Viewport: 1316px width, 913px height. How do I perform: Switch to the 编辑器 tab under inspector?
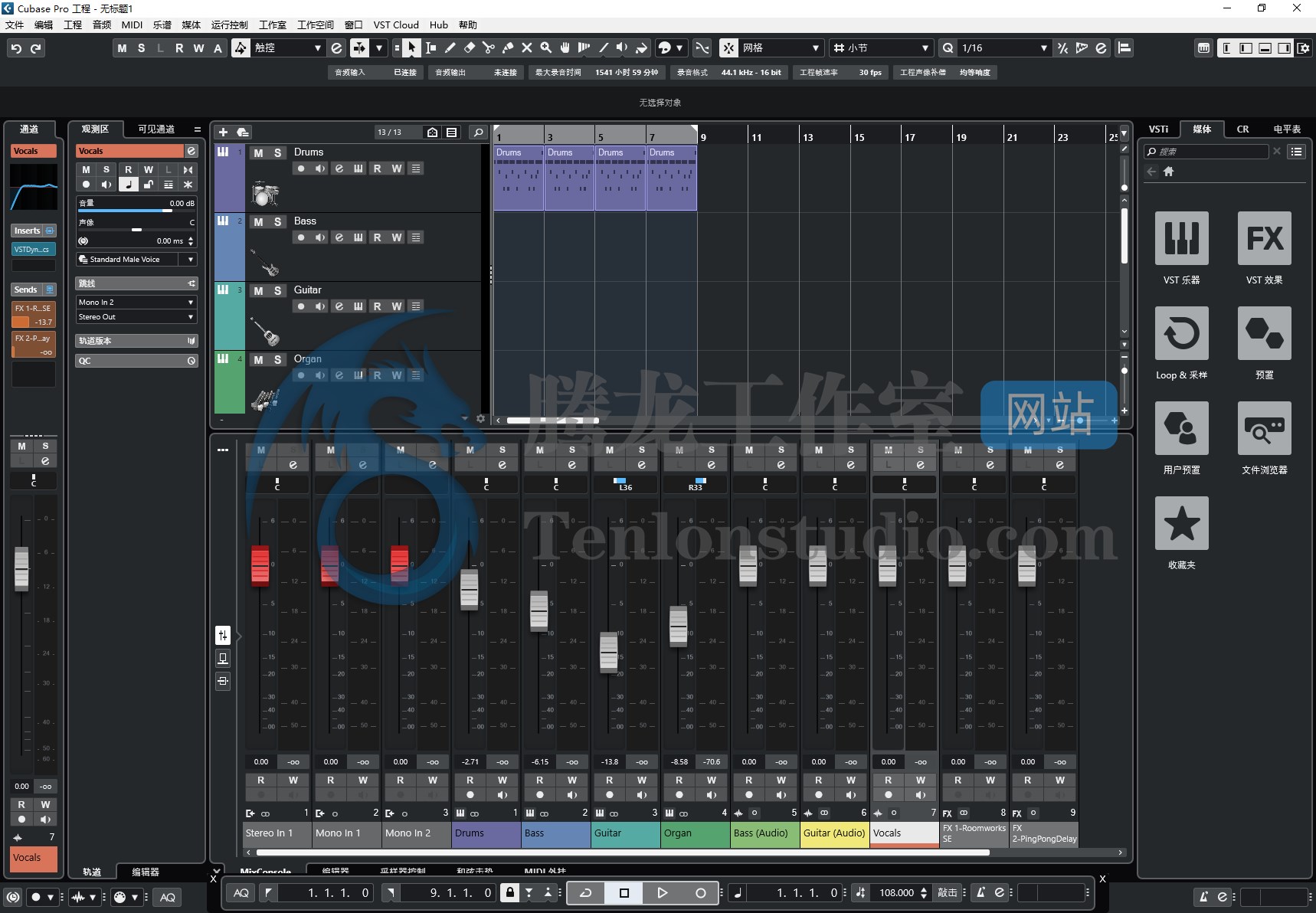(145, 872)
